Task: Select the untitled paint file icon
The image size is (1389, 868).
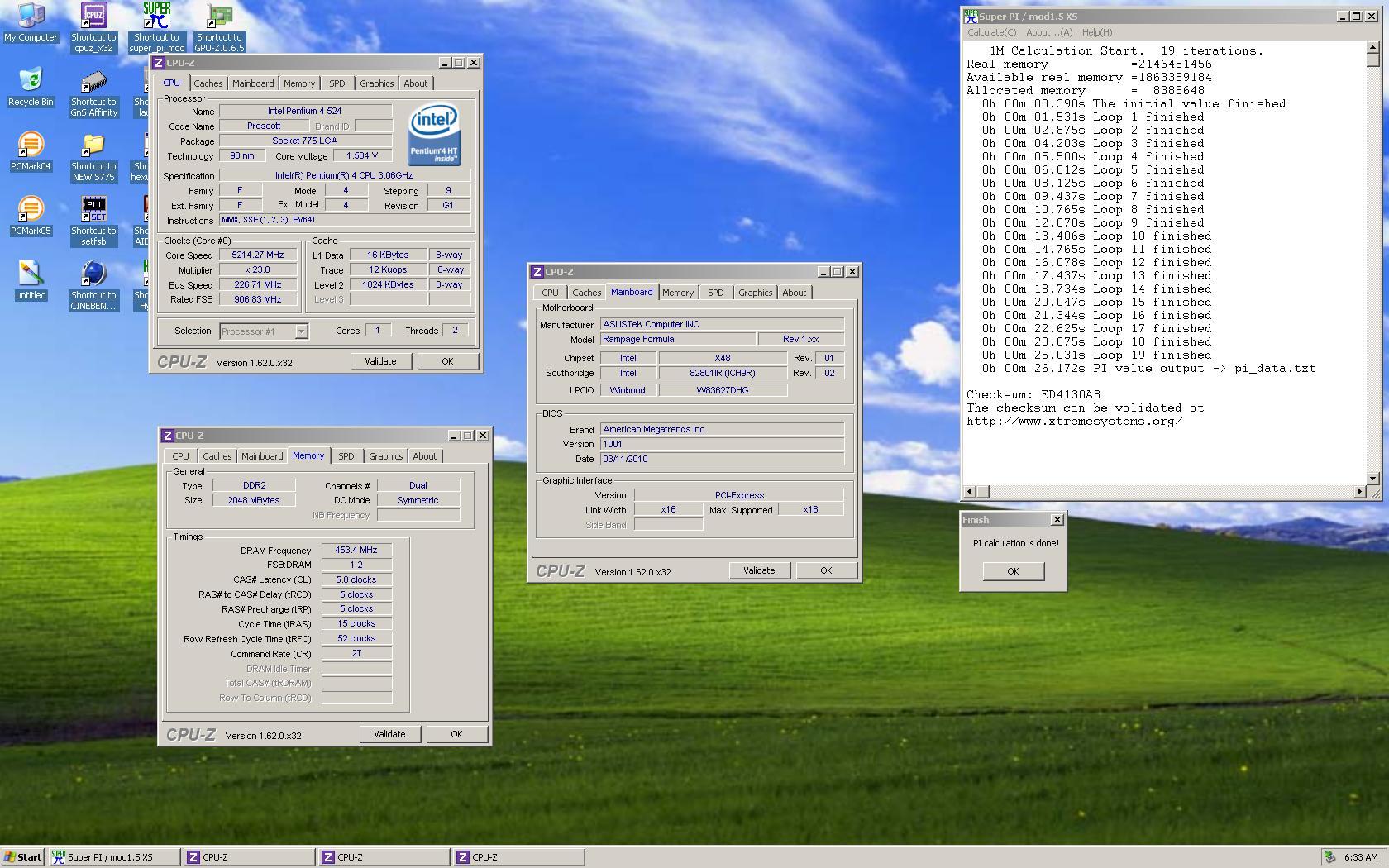Action: (31, 280)
